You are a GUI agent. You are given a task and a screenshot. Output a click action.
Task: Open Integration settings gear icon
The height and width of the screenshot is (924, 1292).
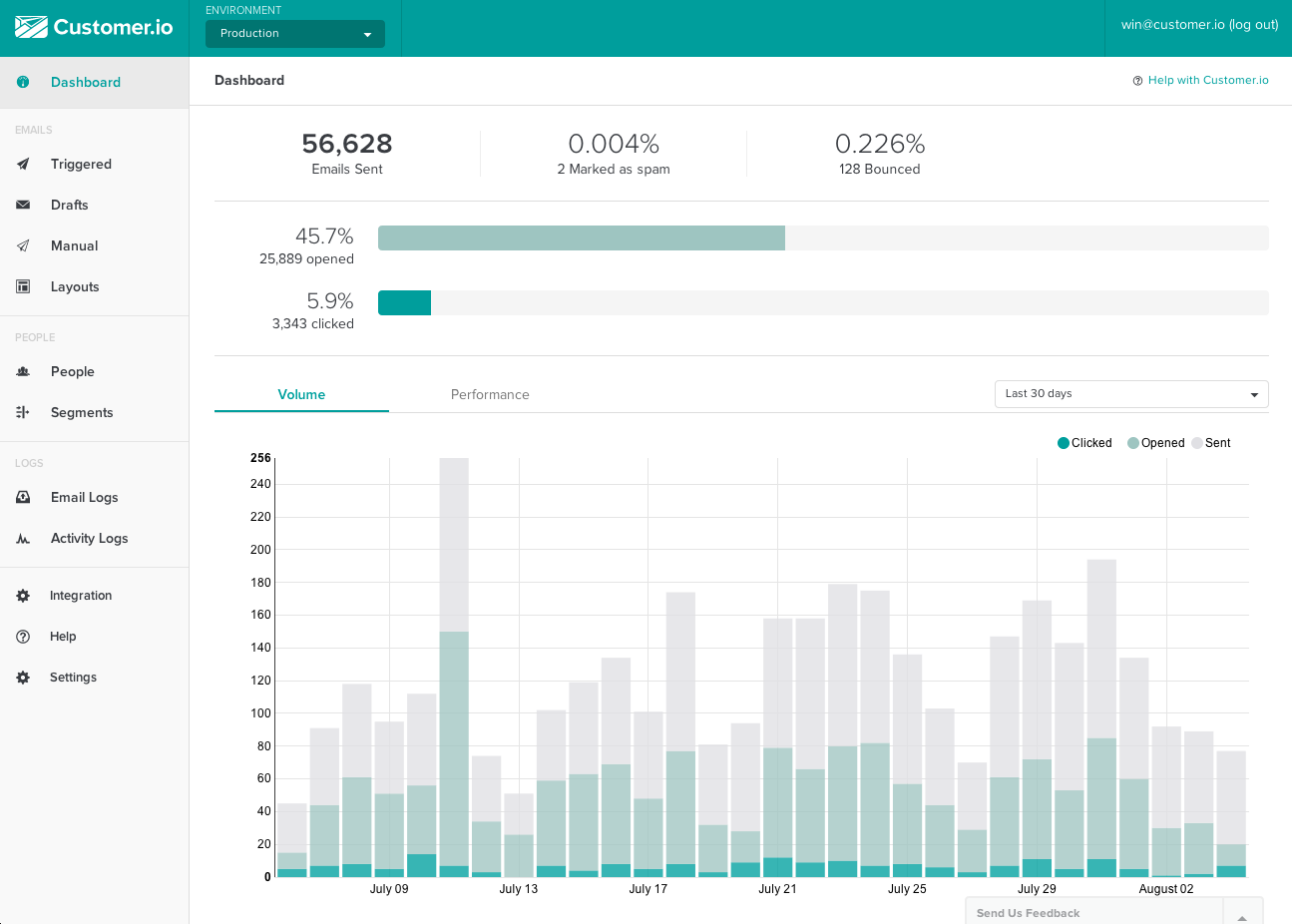pyautogui.click(x=22, y=595)
